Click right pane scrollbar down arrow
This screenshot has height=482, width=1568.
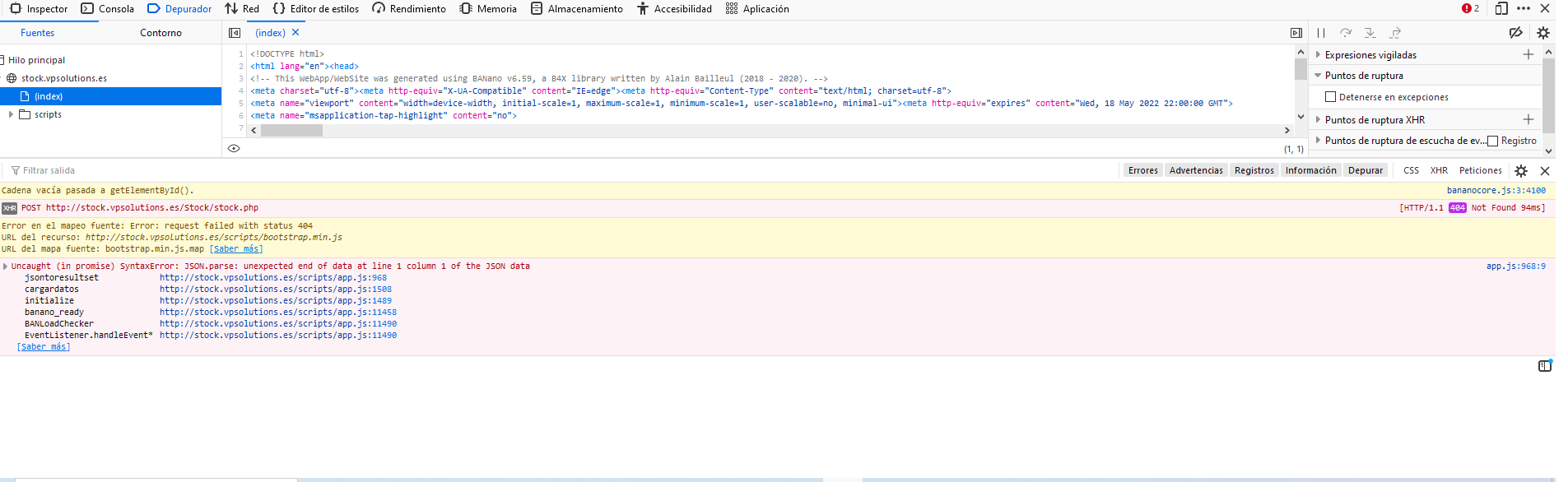tap(1548, 151)
